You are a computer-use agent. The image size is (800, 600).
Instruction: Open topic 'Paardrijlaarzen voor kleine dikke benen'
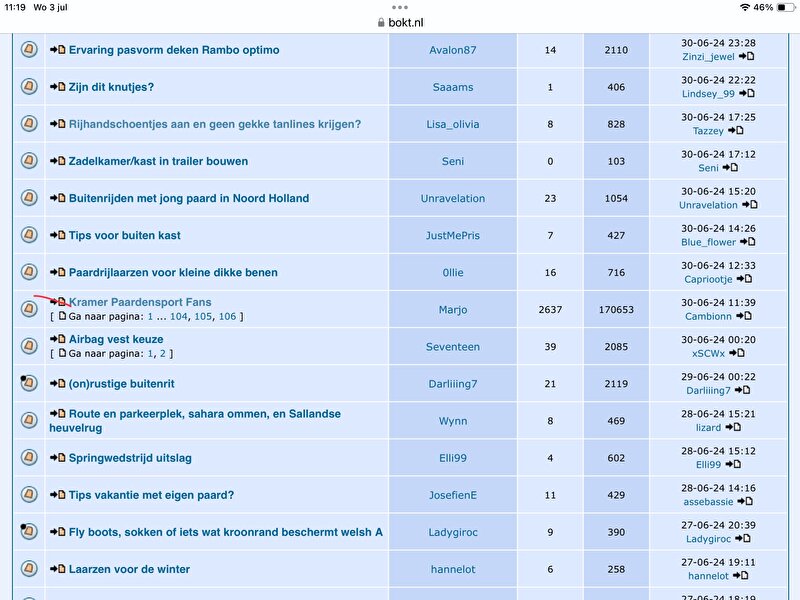click(x=173, y=272)
